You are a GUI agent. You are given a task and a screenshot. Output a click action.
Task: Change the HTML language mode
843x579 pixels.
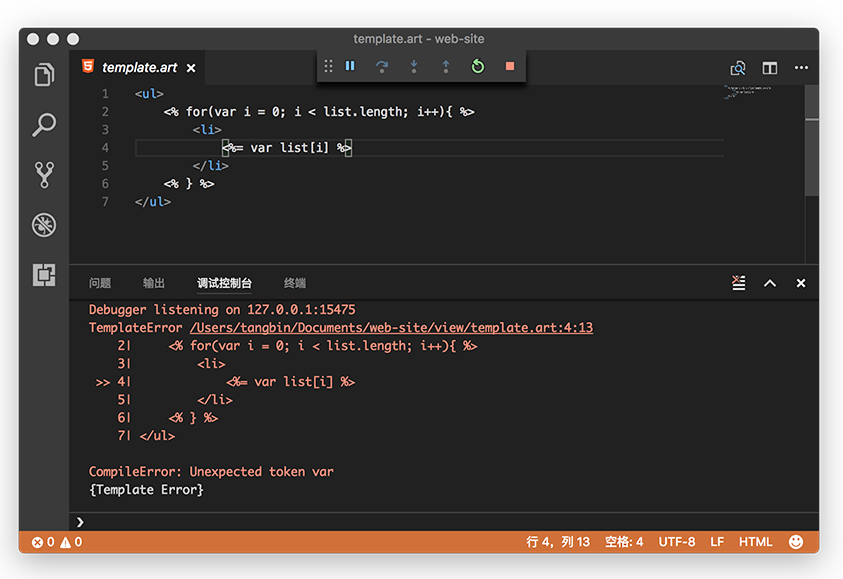pyautogui.click(x=755, y=542)
